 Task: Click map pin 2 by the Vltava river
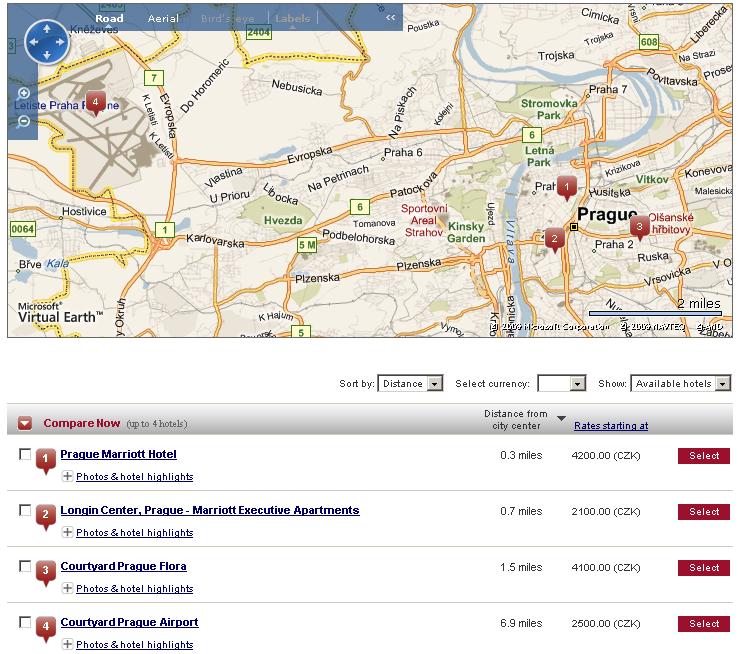tap(554, 238)
